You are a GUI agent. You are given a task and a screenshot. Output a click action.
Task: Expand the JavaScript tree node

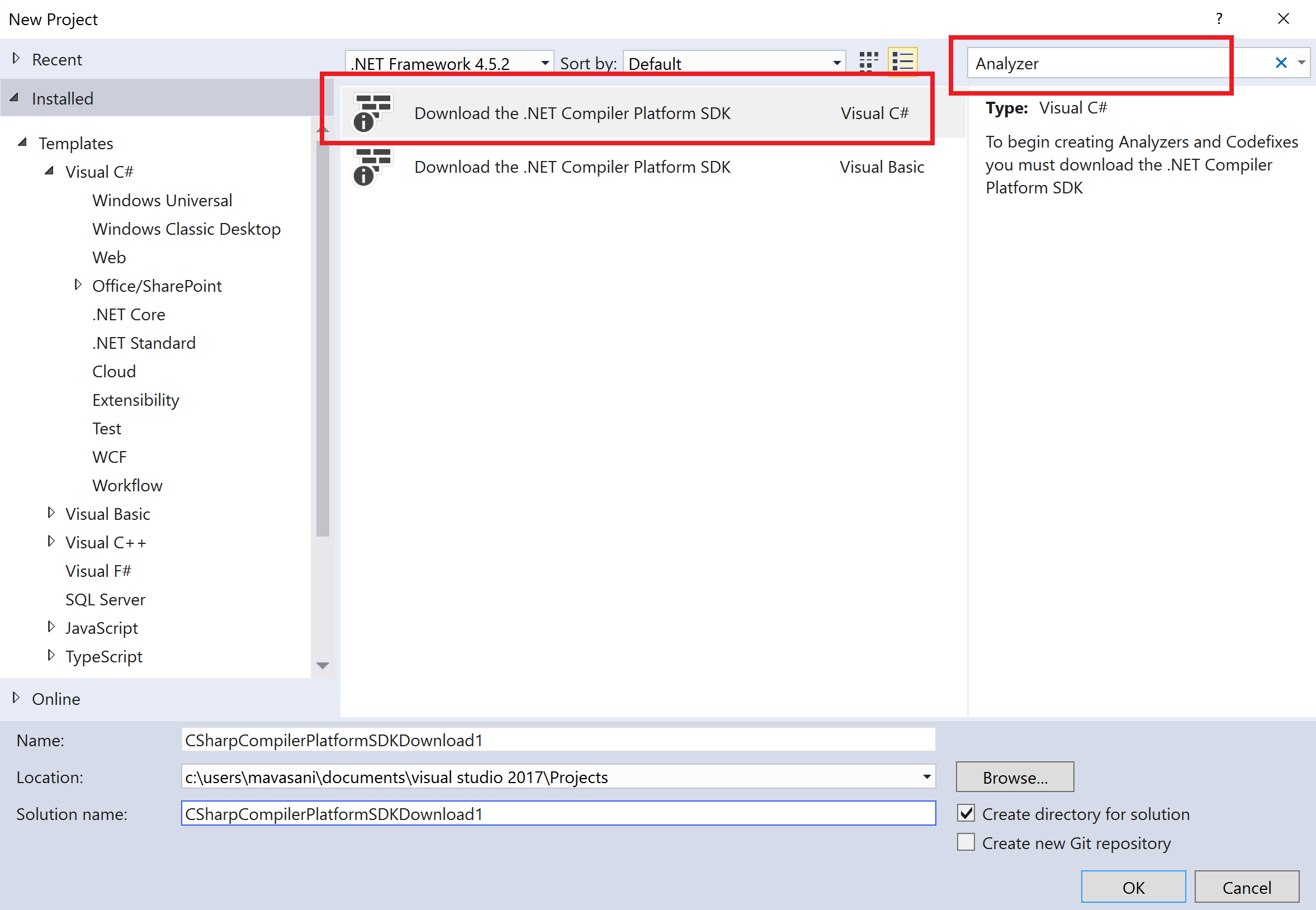[51, 627]
